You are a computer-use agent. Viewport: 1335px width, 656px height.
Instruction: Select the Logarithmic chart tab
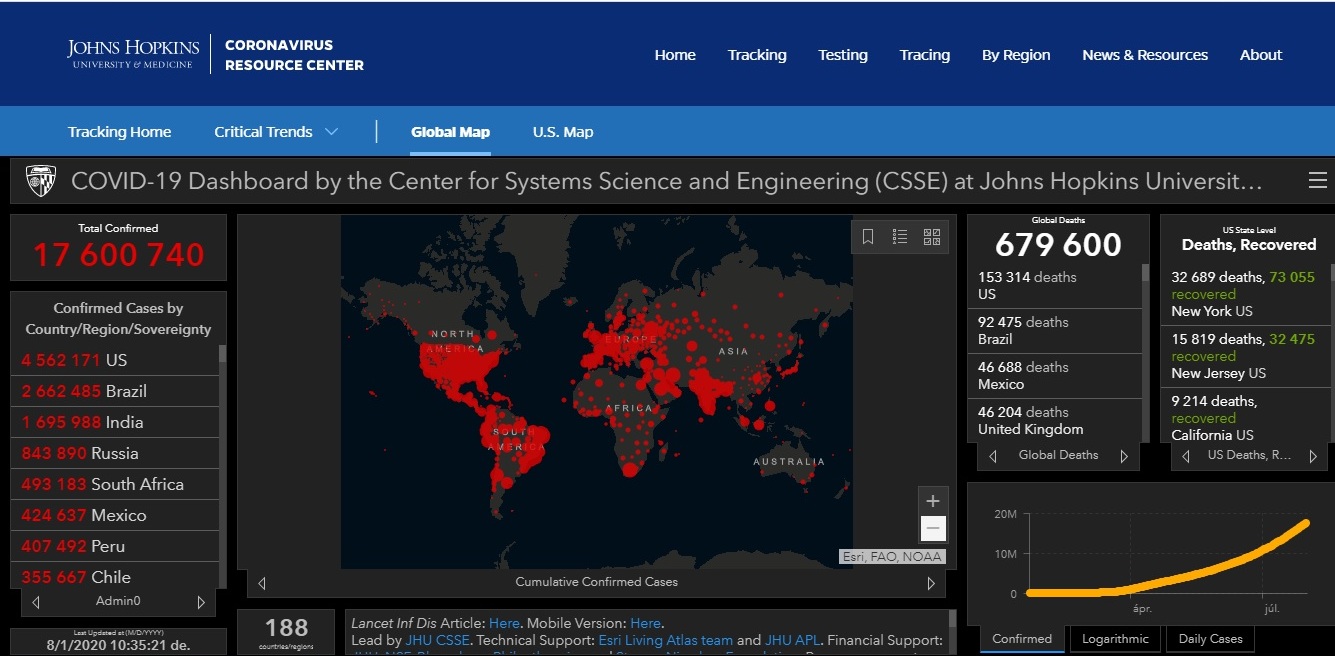tap(1116, 639)
